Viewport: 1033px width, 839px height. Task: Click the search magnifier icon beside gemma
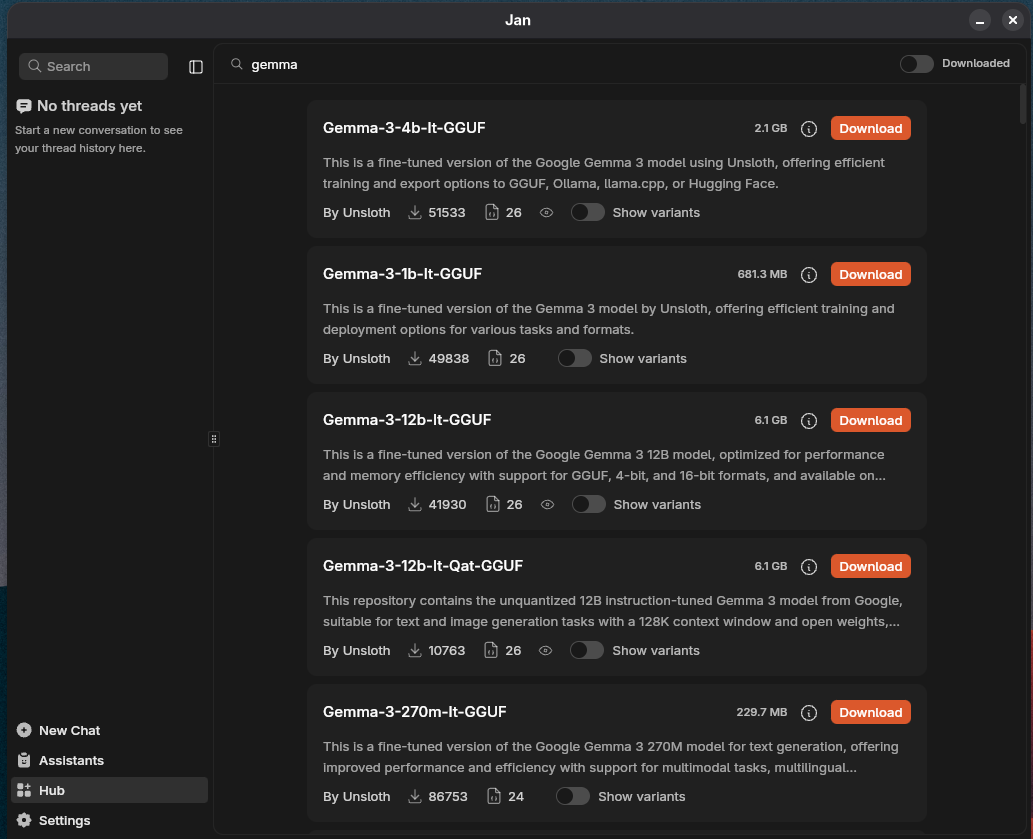pyautogui.click(x=237, y=64)
